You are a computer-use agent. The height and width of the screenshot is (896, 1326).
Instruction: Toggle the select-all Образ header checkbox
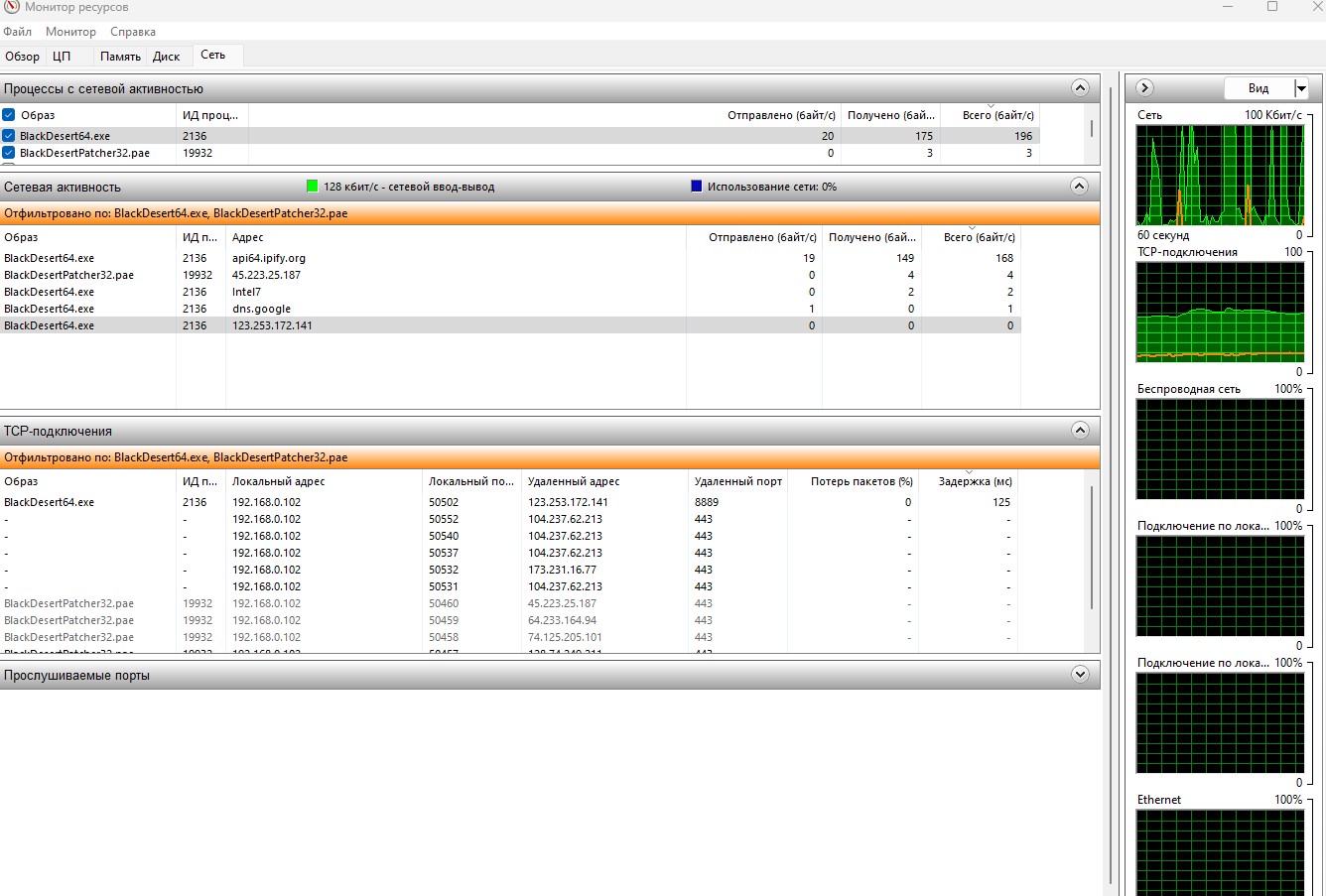coord(9,115)
